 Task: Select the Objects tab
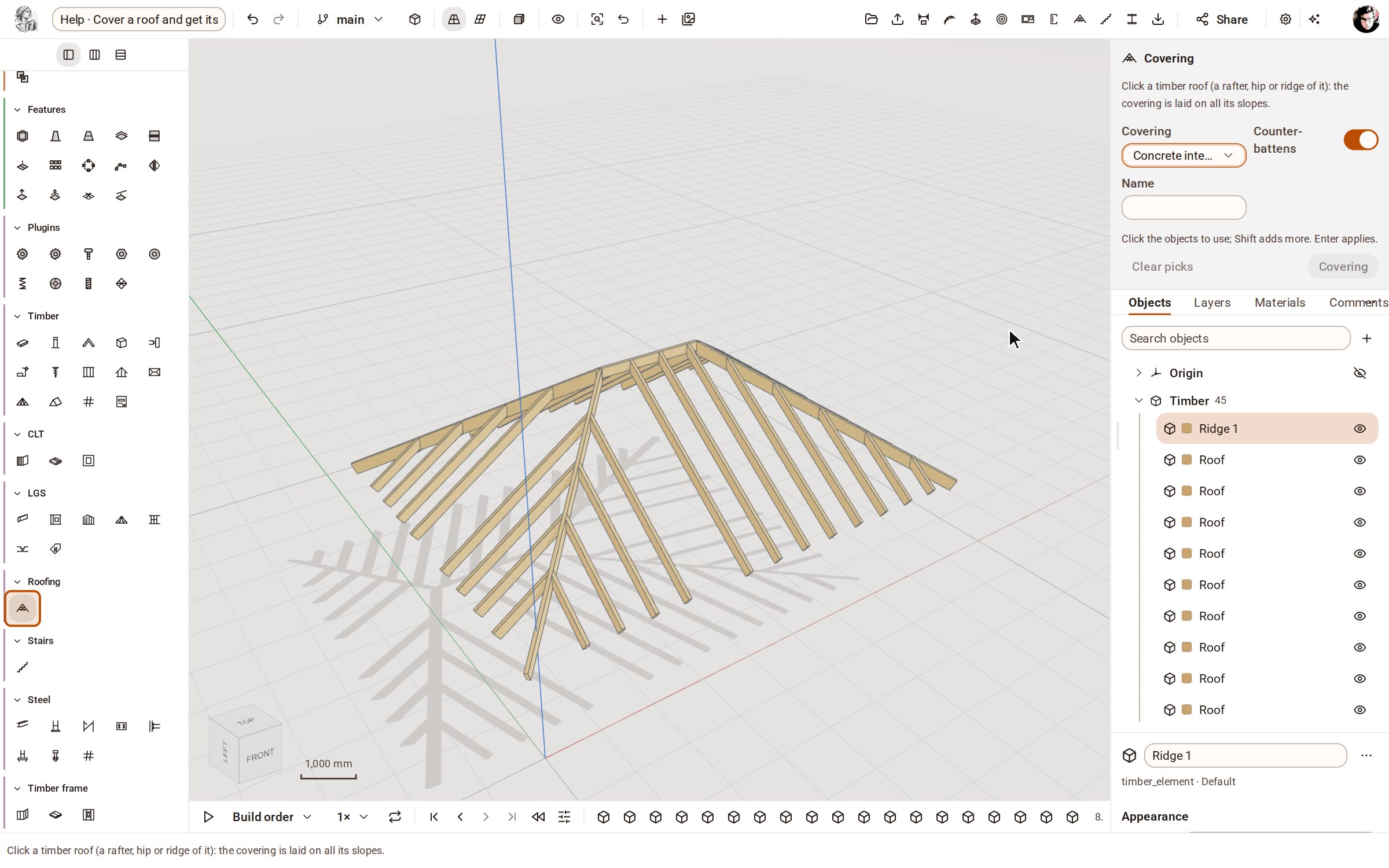coord(1149,302)
